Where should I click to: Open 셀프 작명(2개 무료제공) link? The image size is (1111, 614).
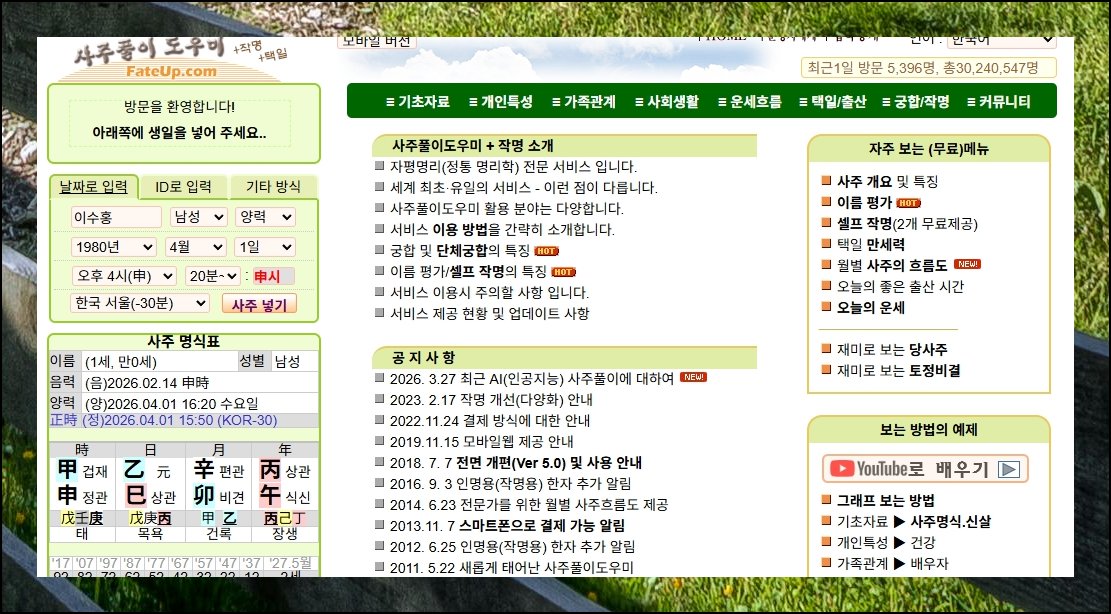[907, 224]
